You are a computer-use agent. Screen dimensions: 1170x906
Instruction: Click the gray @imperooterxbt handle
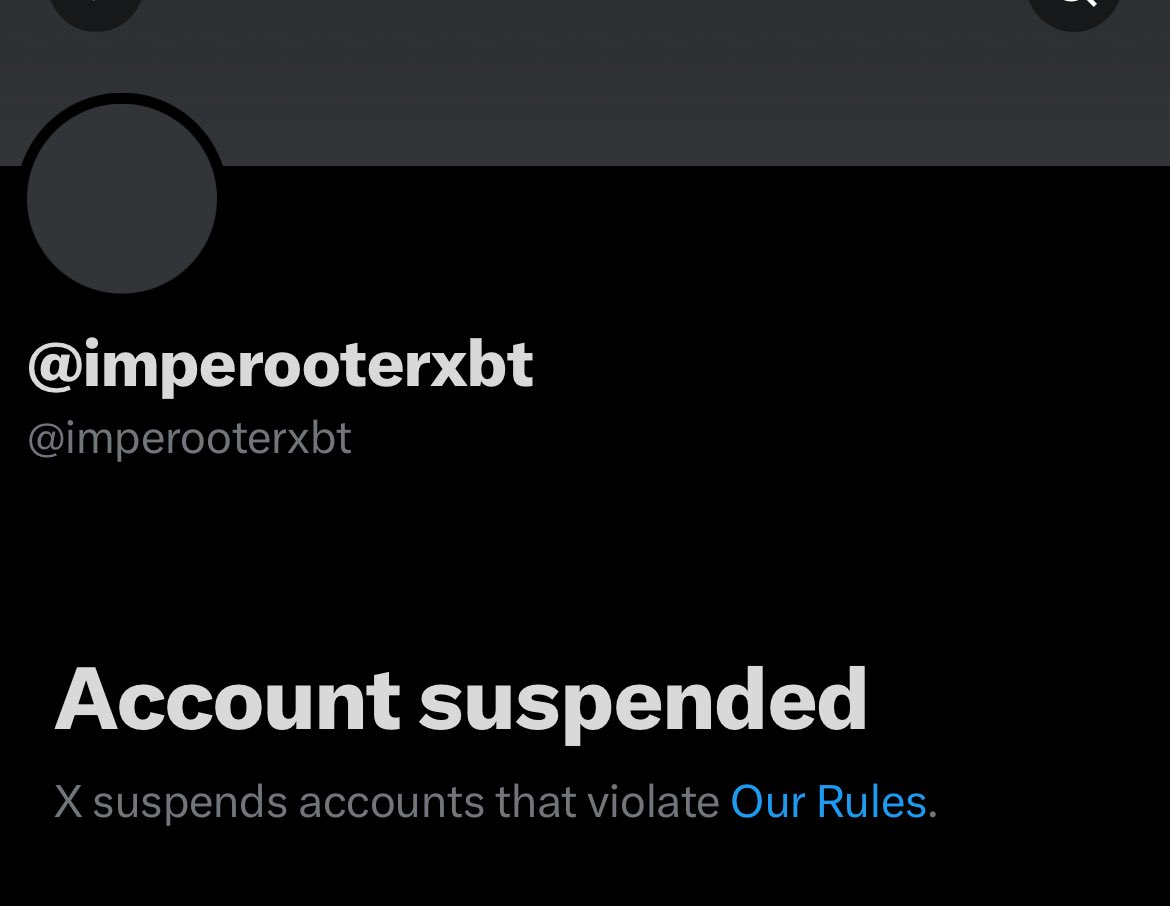(190, 439)
